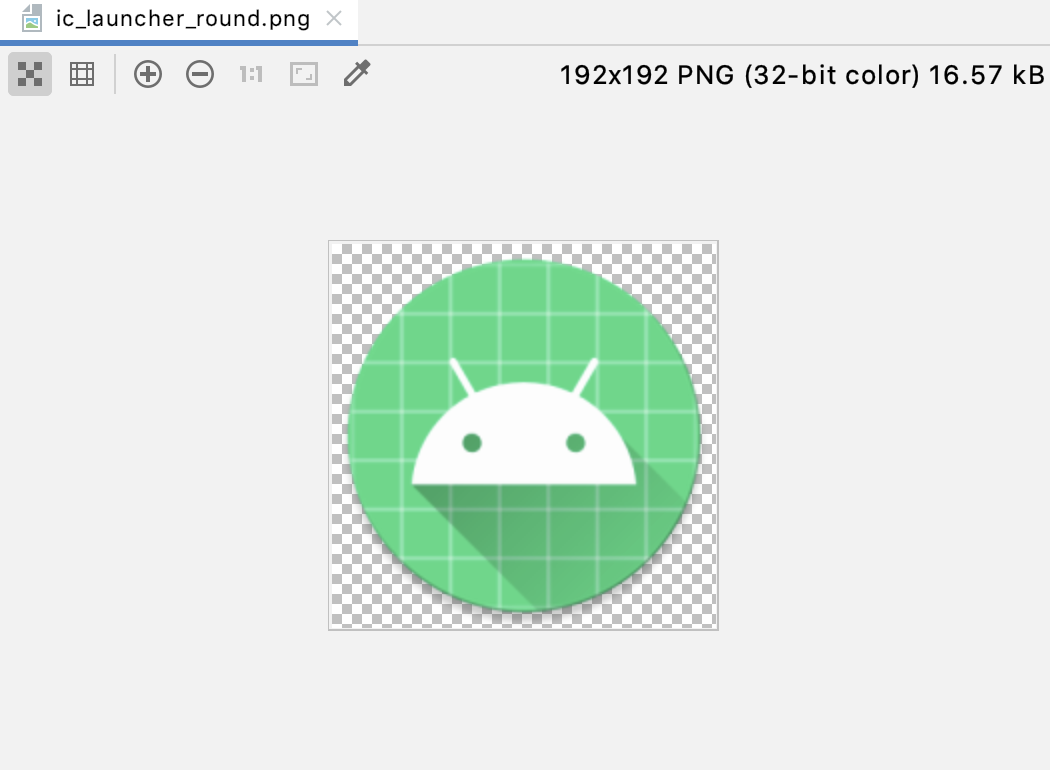Screen dimensions: 1050x770
Task: Zoom in on the launcher icon
Action: coord(147,74)
